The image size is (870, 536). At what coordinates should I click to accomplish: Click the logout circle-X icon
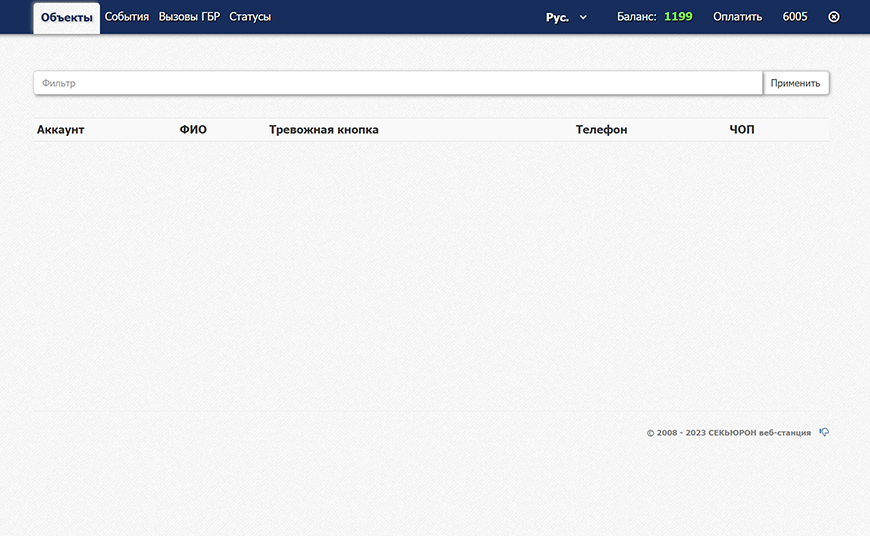pyautogui.click(x=833, y=17)
